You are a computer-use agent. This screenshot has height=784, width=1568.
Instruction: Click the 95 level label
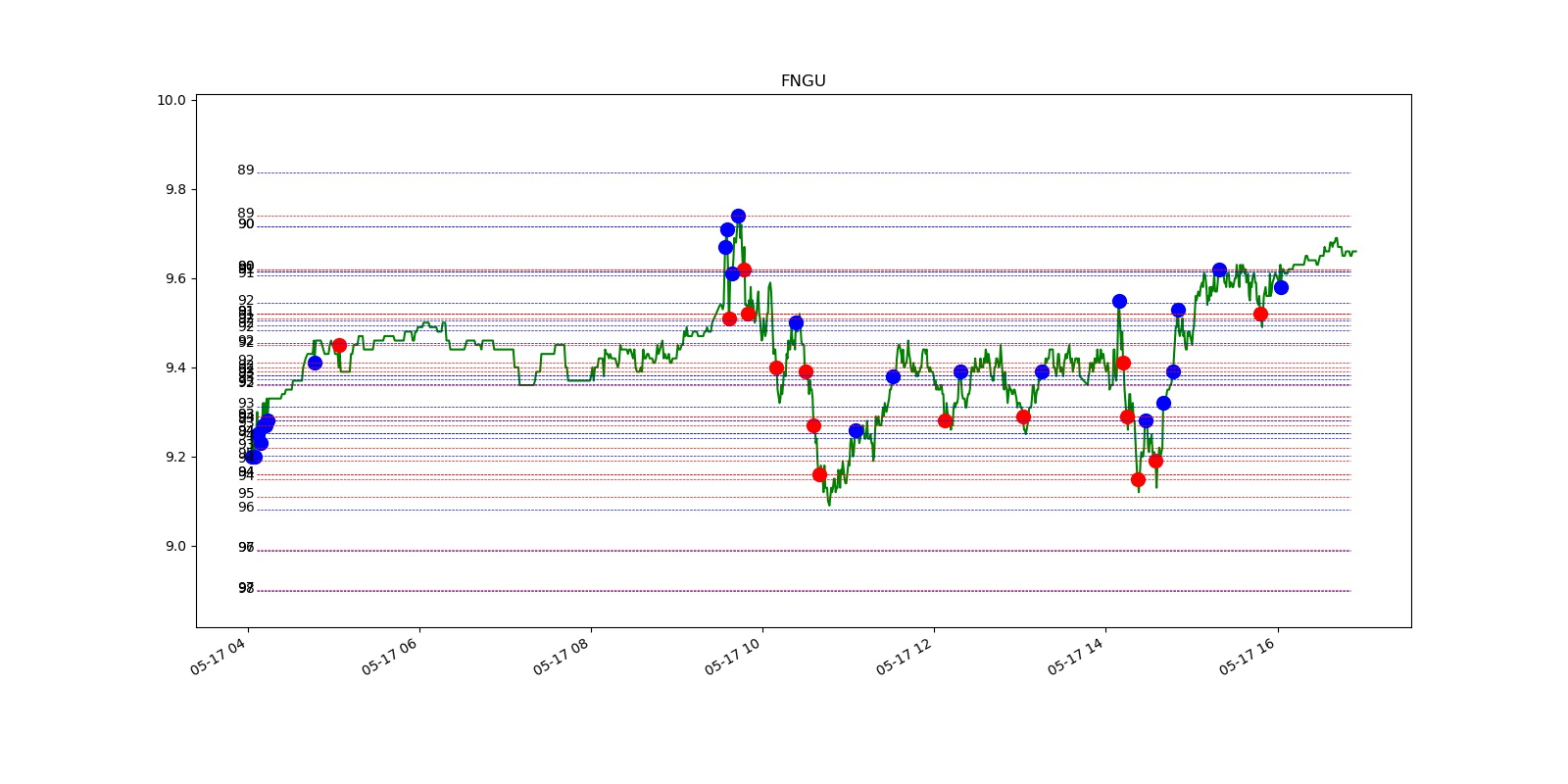[x=246, y=494]
